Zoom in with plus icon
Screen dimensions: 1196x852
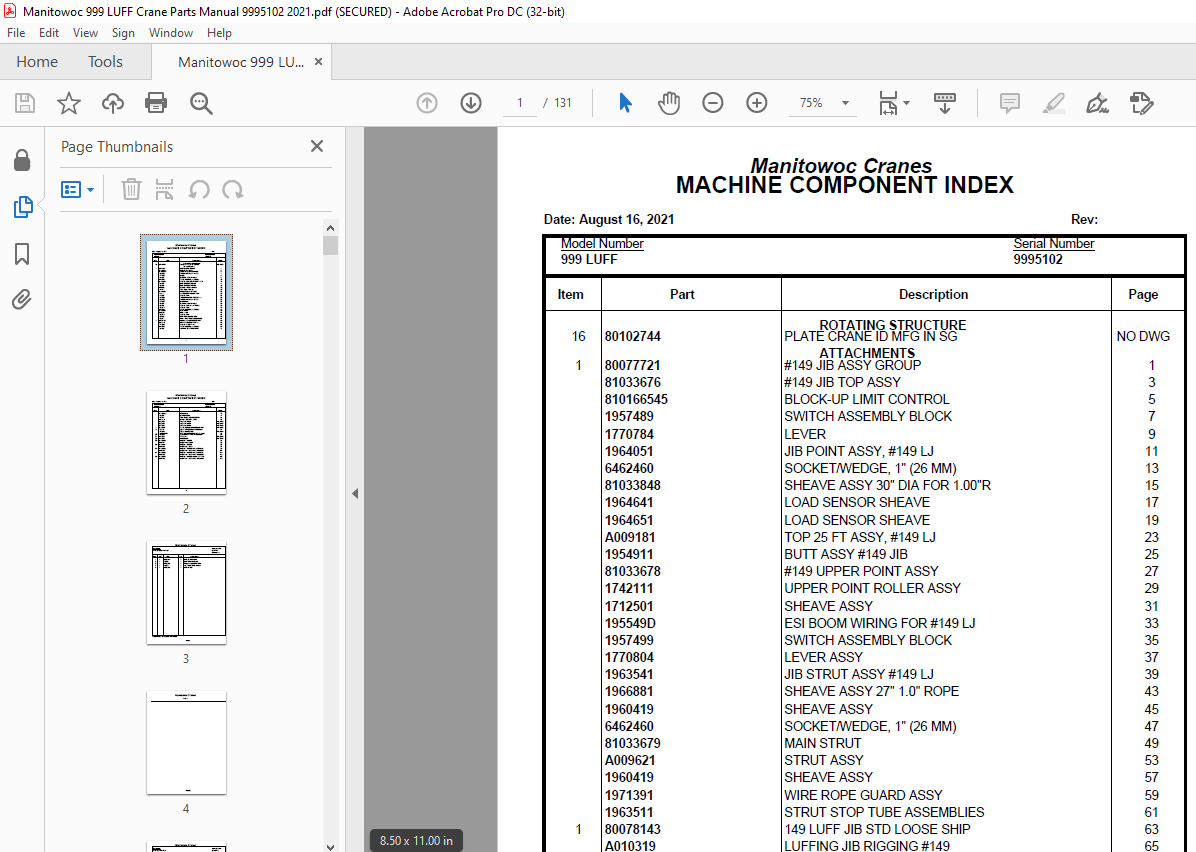pyautogui.click(x=757, y=103)
